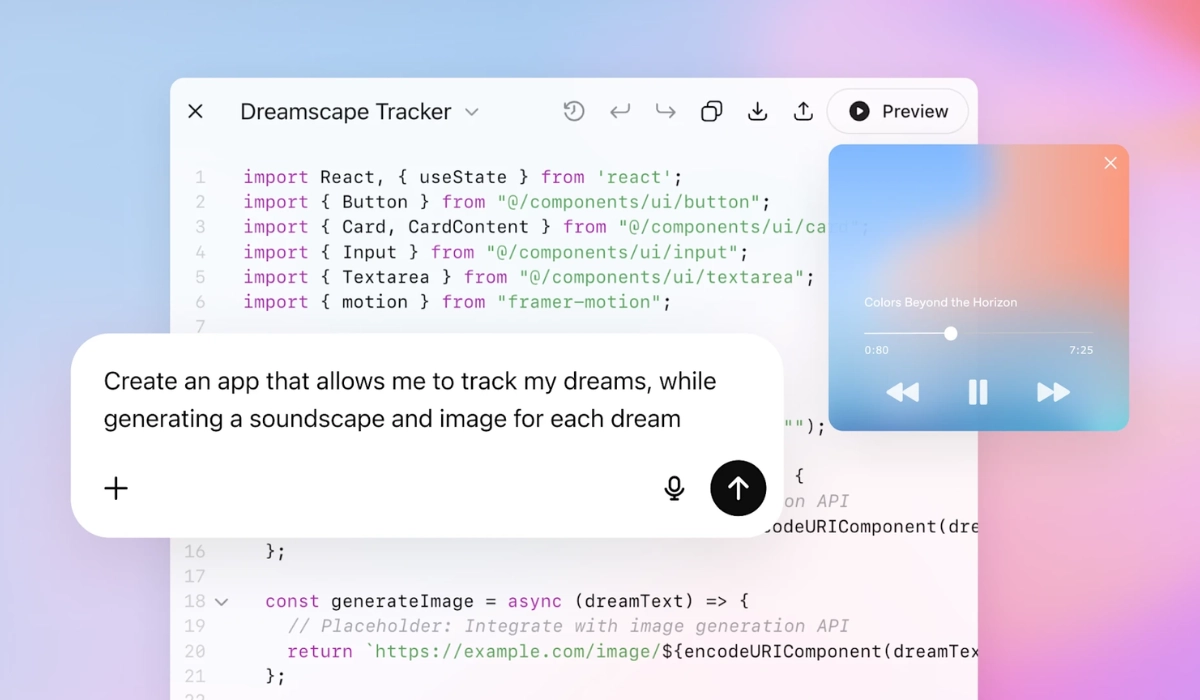
Task: Click the redo arrow icon
Action: pyautogui.click(x=666, y=112)
